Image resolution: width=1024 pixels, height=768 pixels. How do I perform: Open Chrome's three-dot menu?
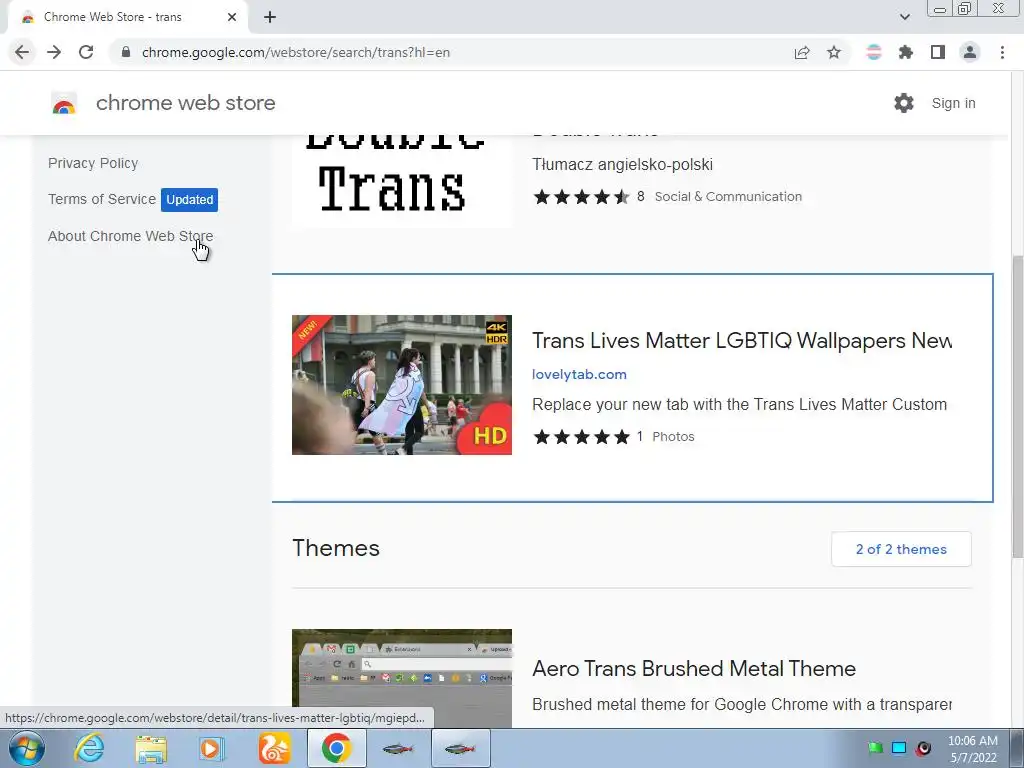[1002, 52]
